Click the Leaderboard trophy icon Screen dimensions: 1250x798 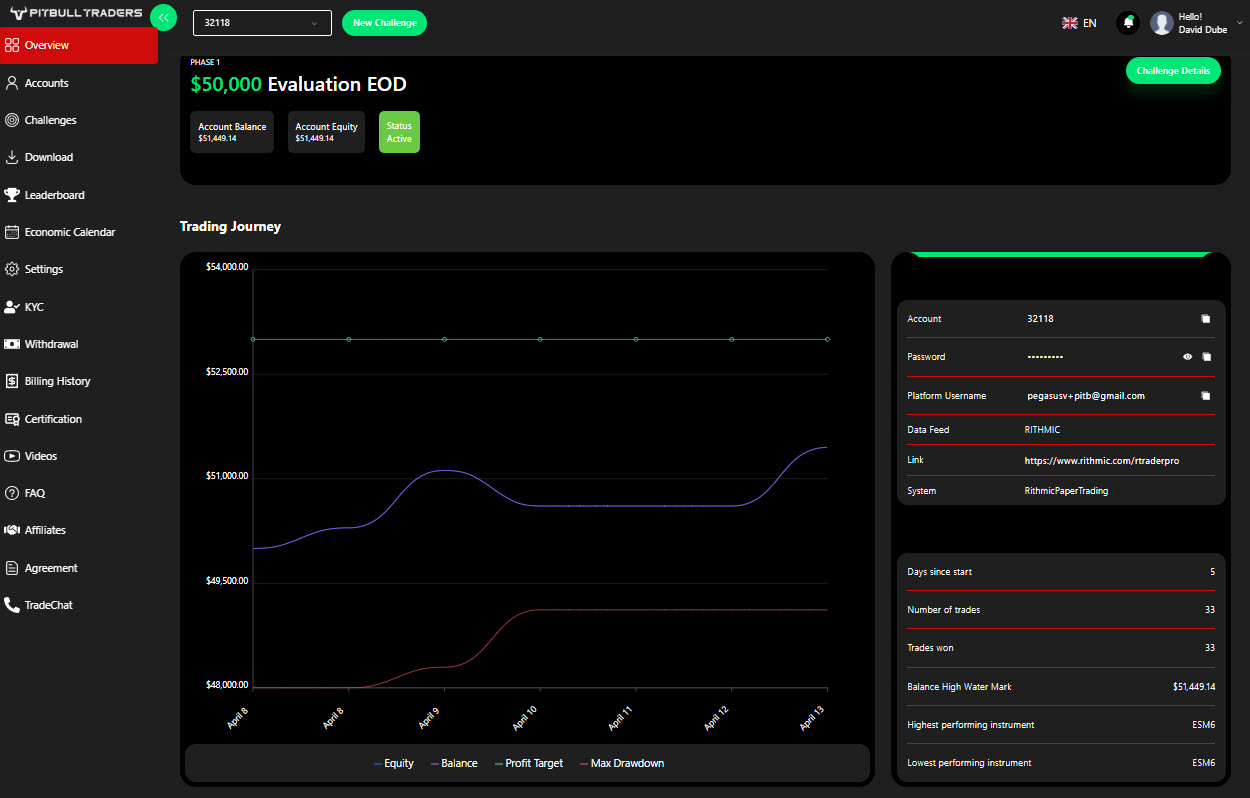click(x=12, y=195)
